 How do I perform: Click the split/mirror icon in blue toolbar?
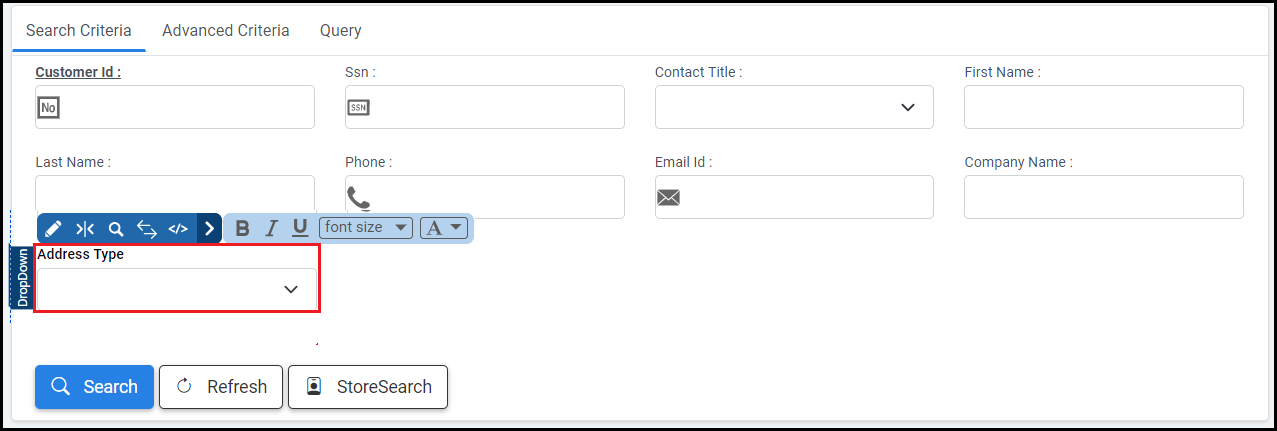pos(85,229)
